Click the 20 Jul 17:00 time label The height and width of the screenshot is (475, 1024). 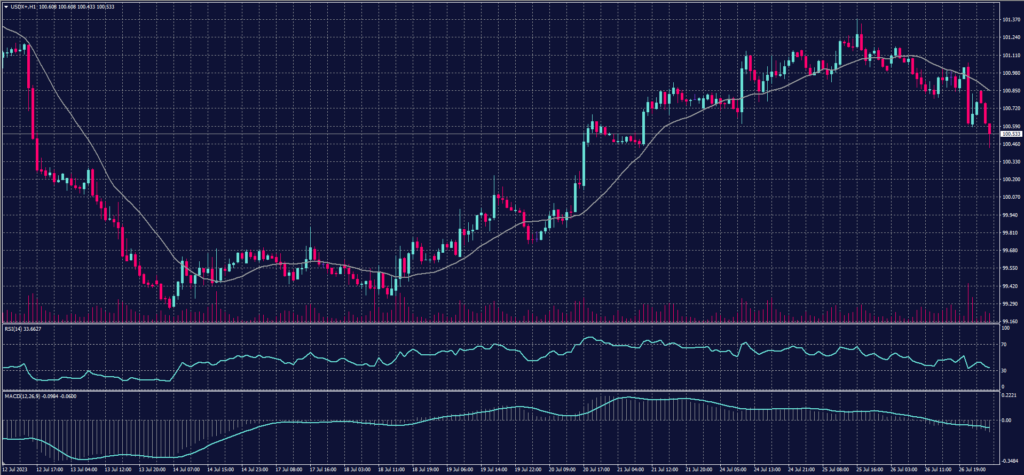click(x=589, y=467)
